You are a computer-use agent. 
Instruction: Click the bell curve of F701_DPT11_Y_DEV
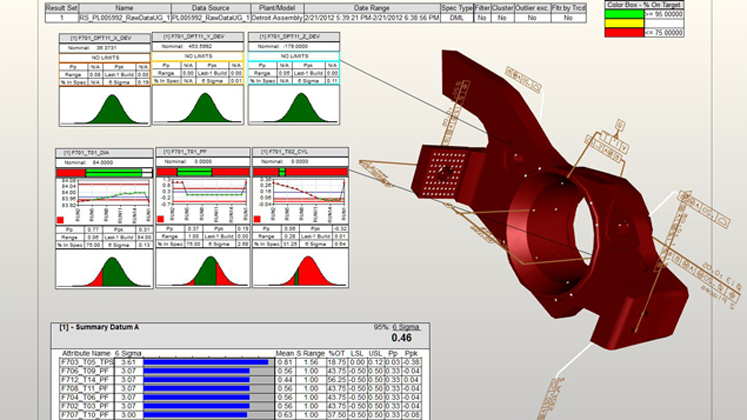205,108
